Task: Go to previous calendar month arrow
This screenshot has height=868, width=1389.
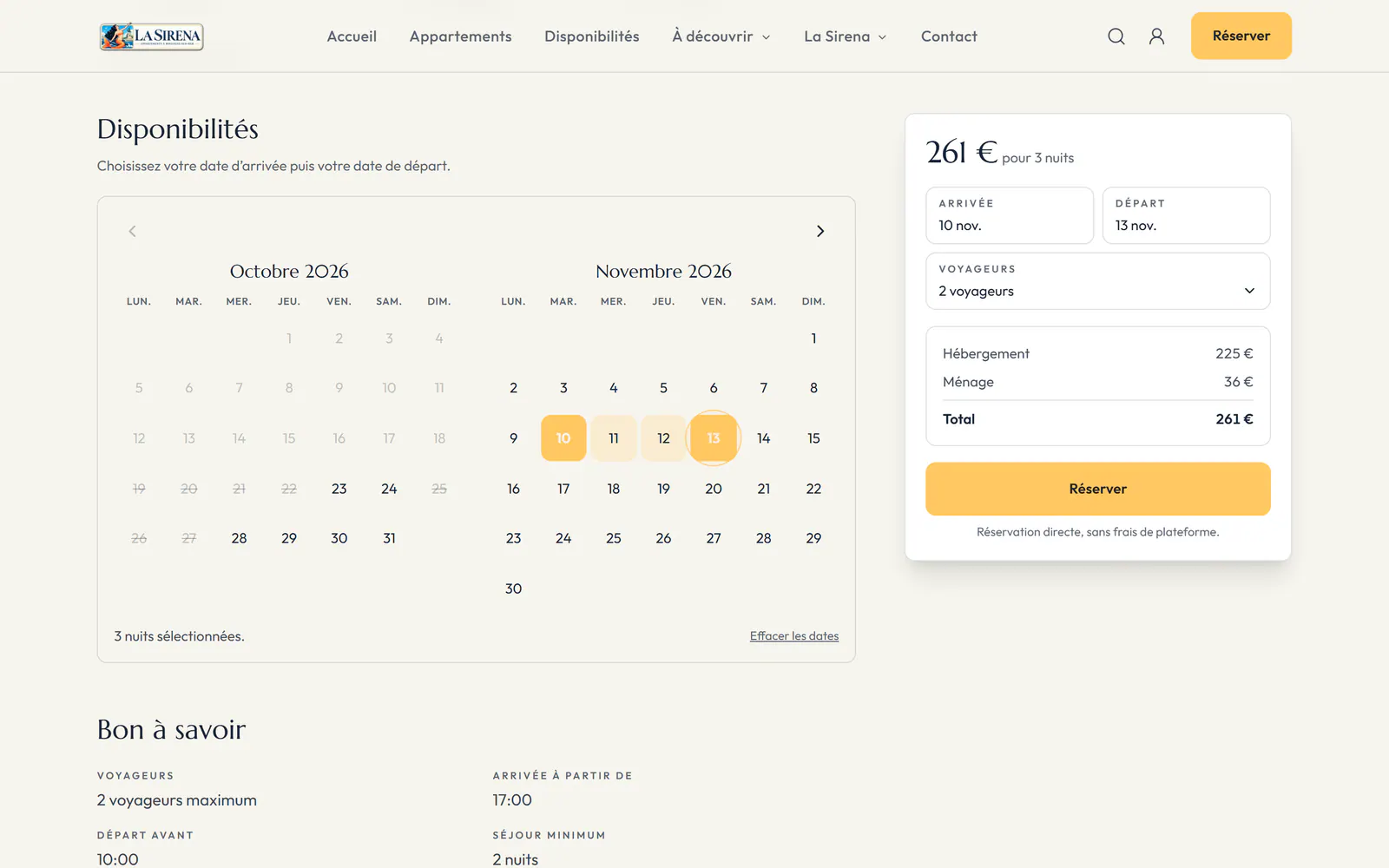Action: [x=132, y=231]
